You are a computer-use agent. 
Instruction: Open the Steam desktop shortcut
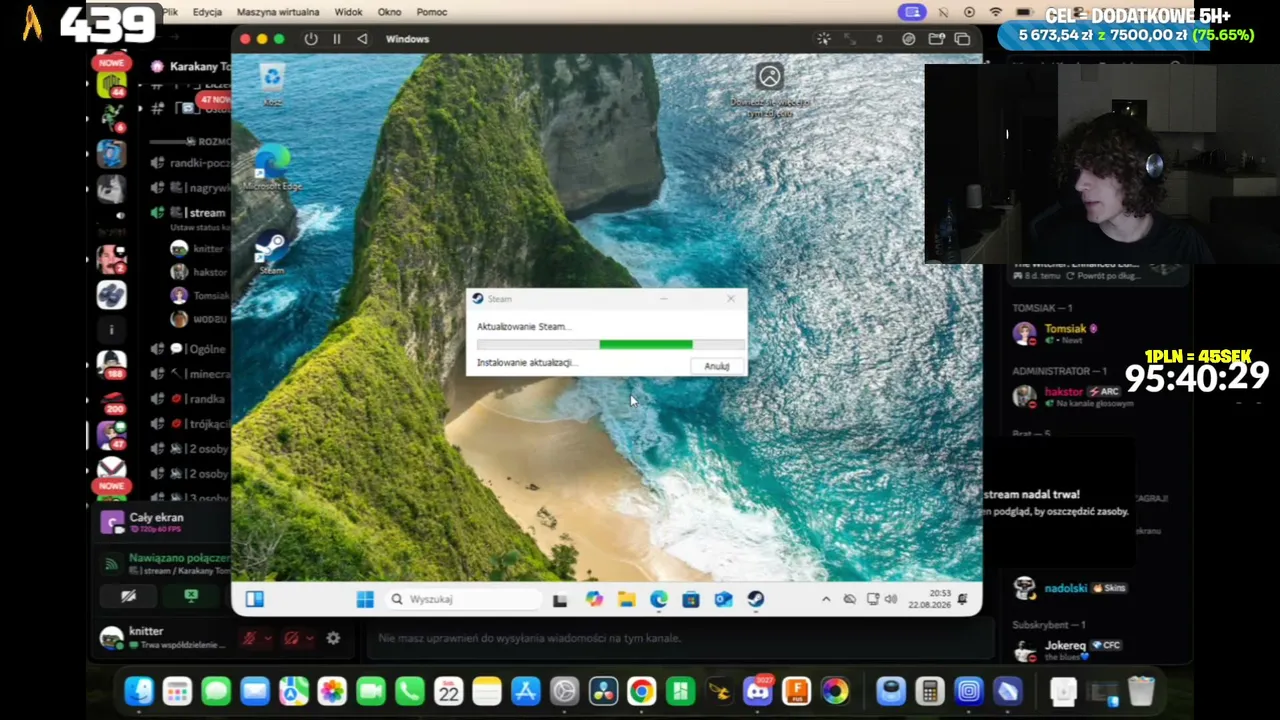(272, 253)
